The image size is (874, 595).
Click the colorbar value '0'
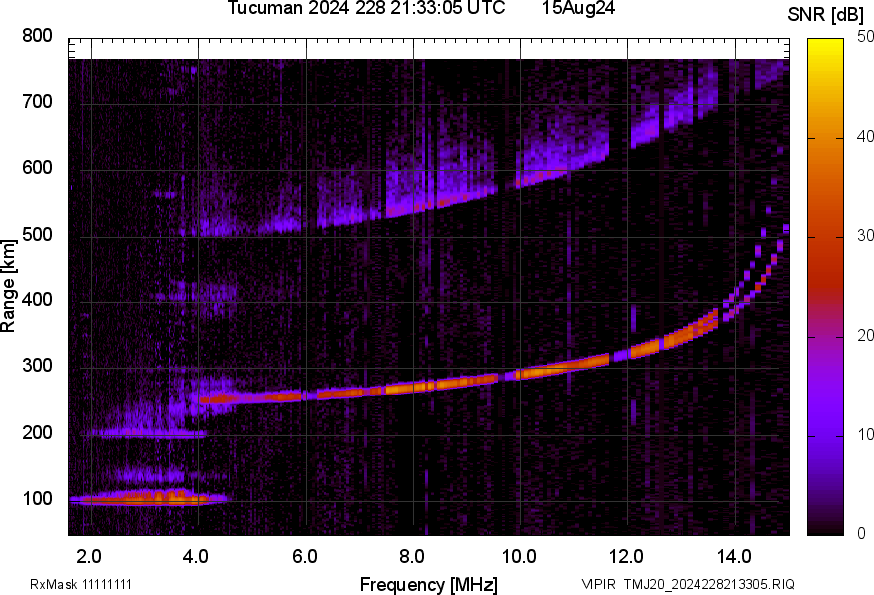click(x=862, y=534)
